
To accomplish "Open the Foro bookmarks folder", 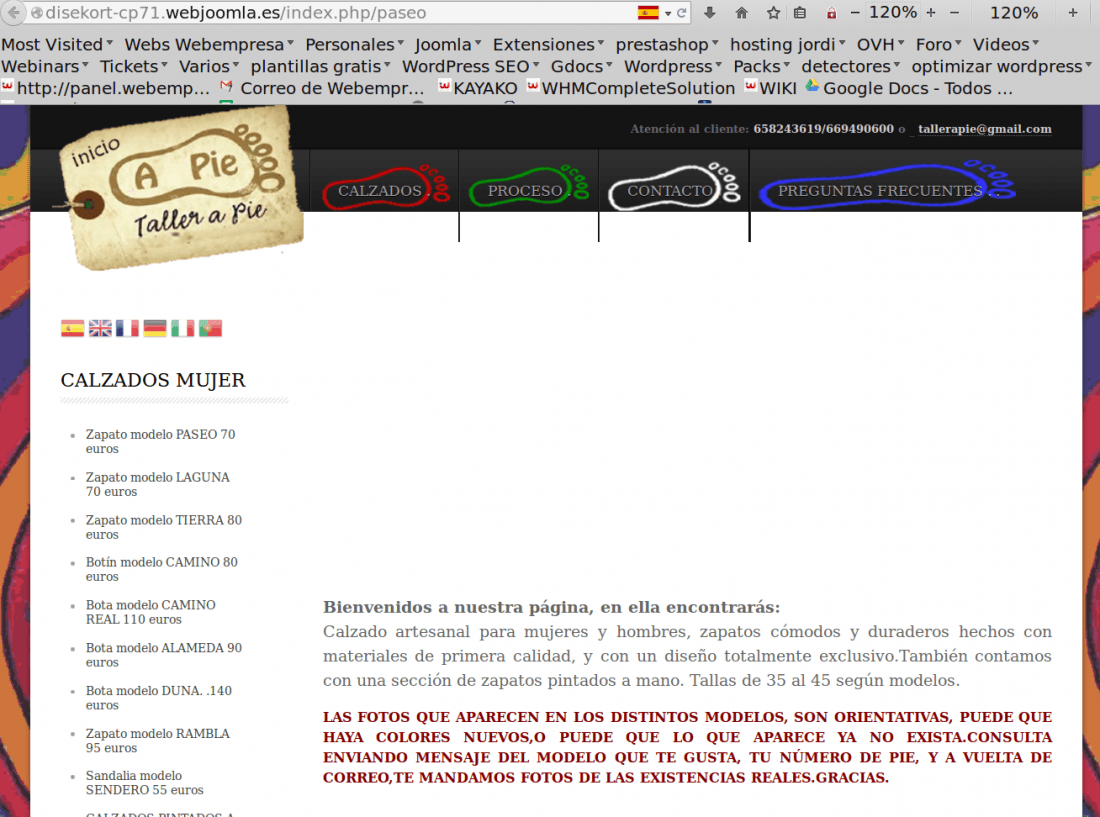I will [938, 44].
